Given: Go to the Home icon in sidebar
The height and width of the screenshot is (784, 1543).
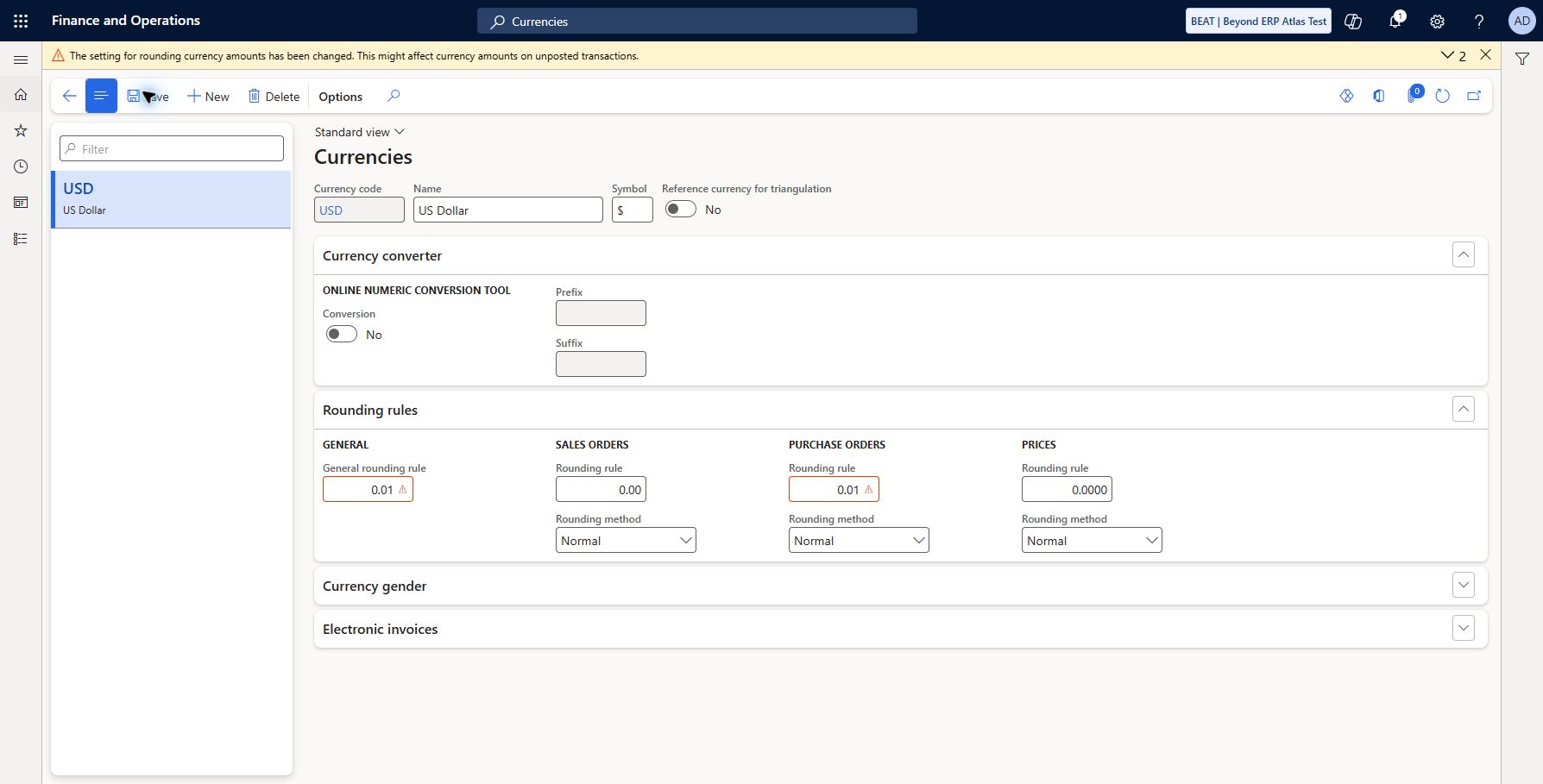Looking at the screenshot, I should click(x=21, y=95).
